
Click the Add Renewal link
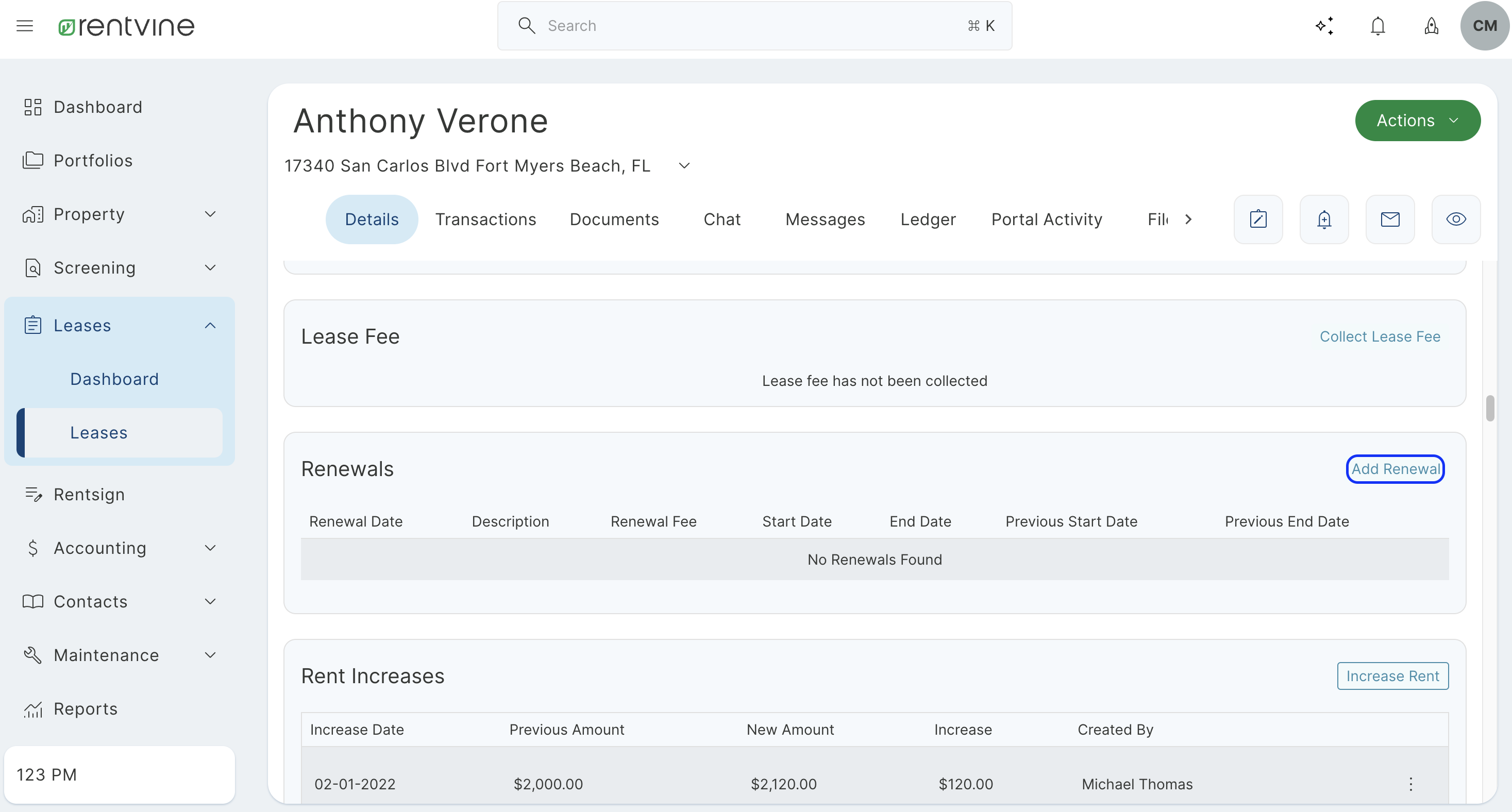(x=1395, y=469)
